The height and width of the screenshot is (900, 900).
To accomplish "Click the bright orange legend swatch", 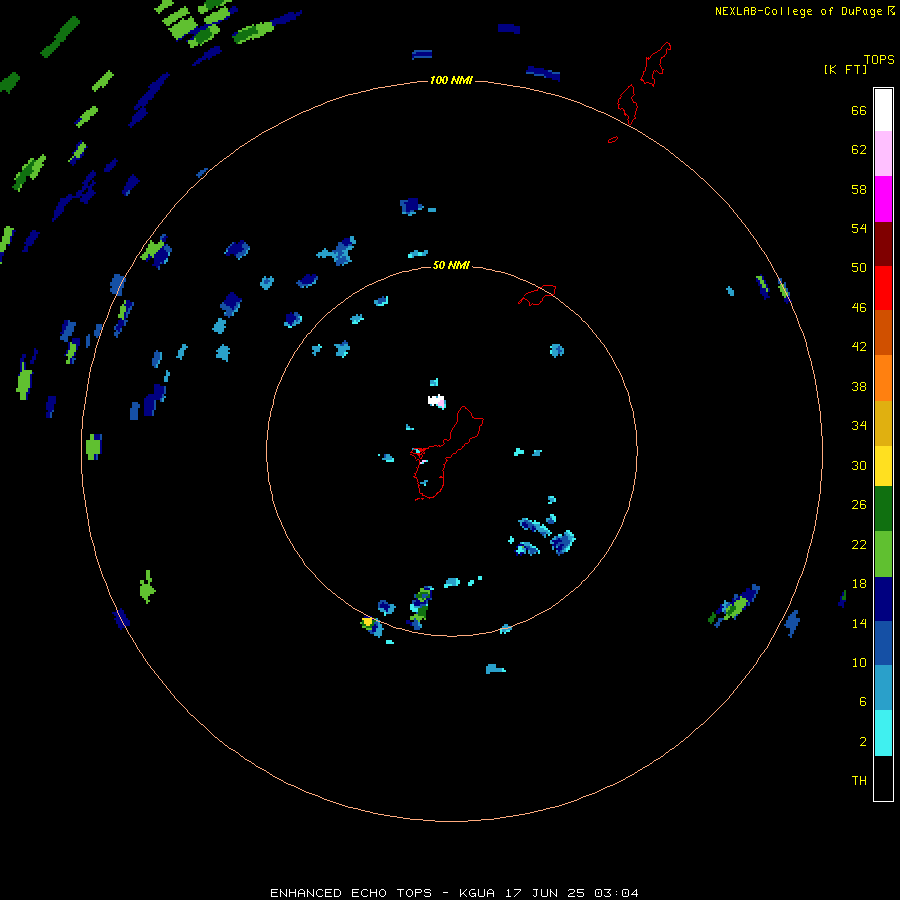I will 883,378.
